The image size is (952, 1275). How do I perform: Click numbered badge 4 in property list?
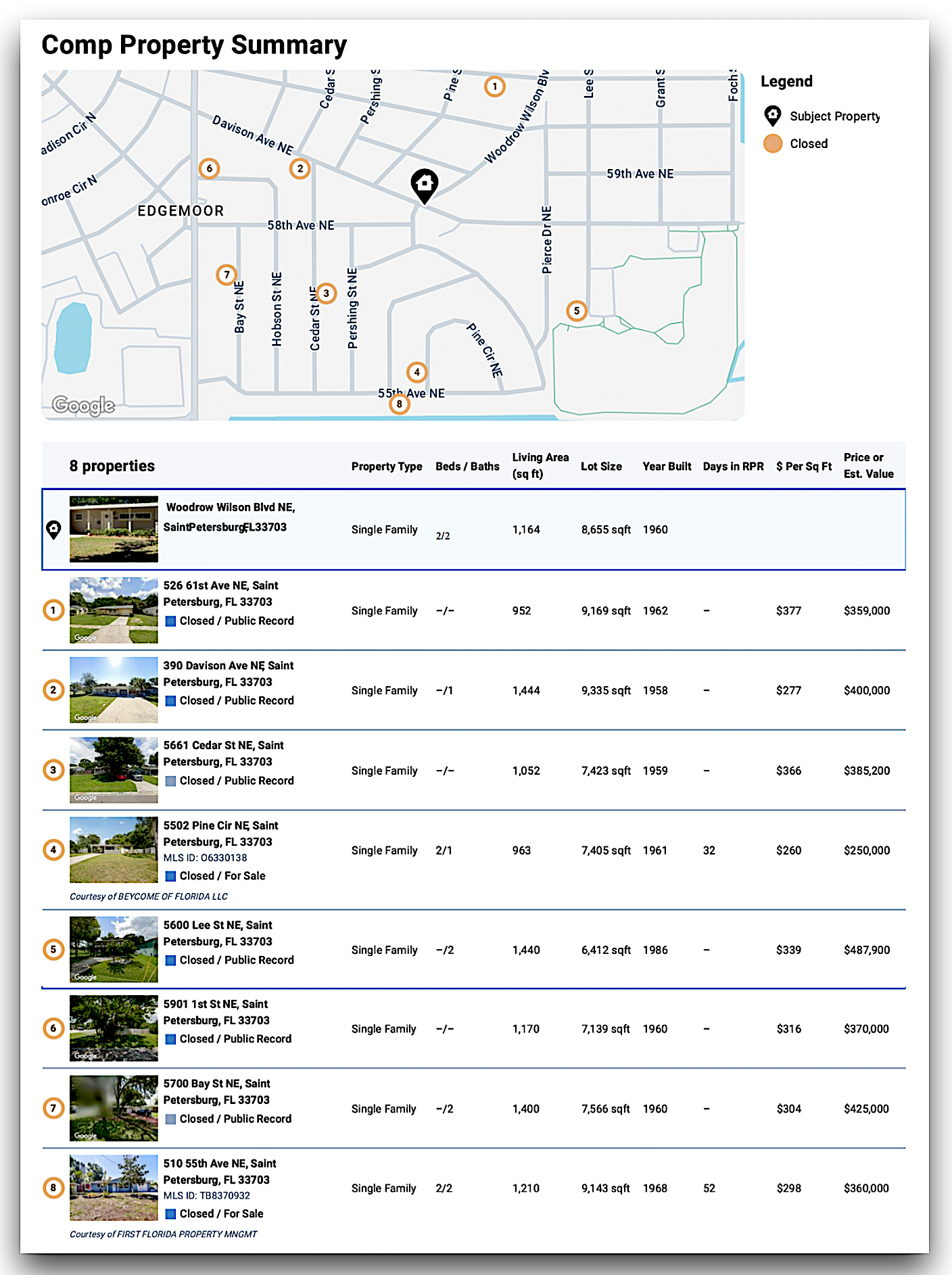[x=53, y=850]
